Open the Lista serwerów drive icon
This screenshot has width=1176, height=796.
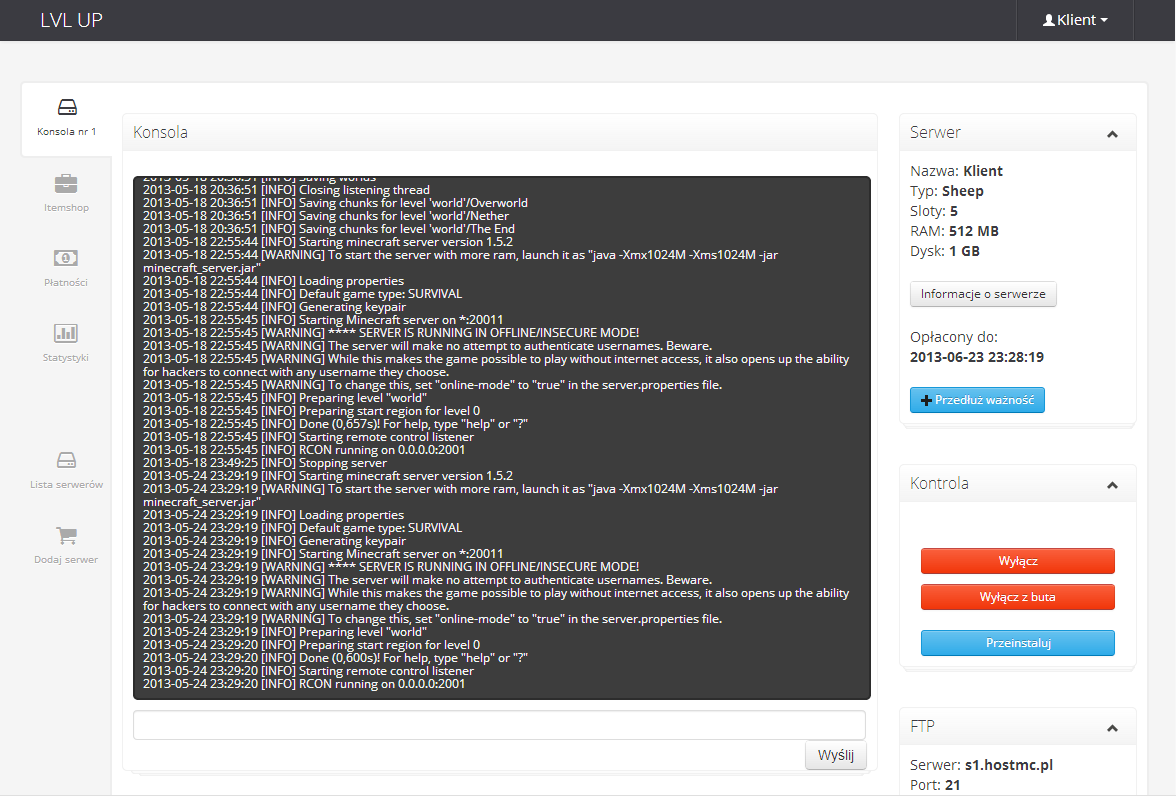[x=66, y=460]
